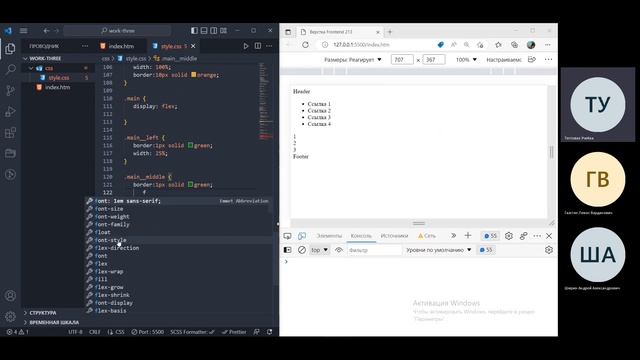Viewport: 640px width, 360px height.
Task: Show more DevTools tabs chevron
Action: 453,236
